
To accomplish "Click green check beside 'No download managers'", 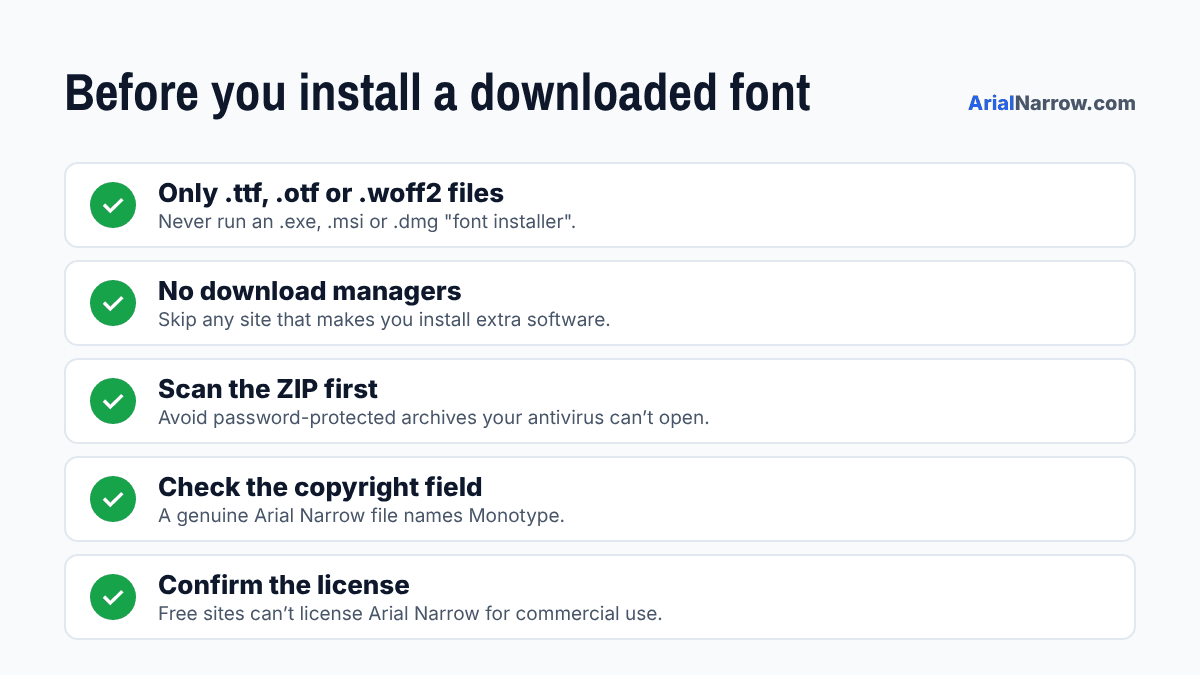I will click(x=113, y=303).
